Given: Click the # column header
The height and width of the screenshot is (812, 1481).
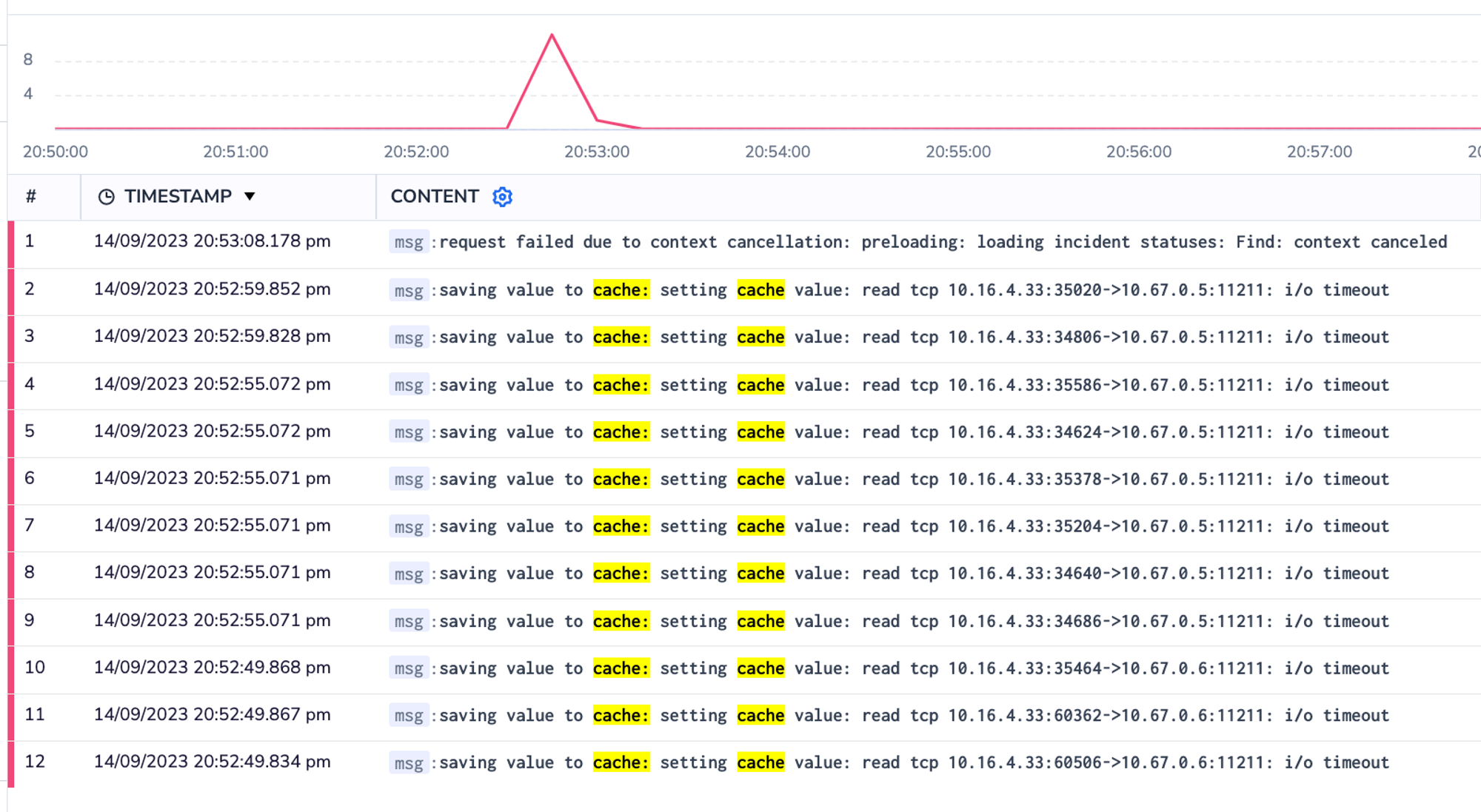Looking at the screenshot, I should coord(30,197).
